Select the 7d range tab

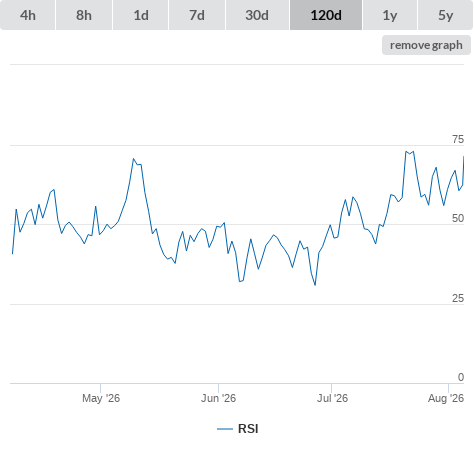(197, 15)
